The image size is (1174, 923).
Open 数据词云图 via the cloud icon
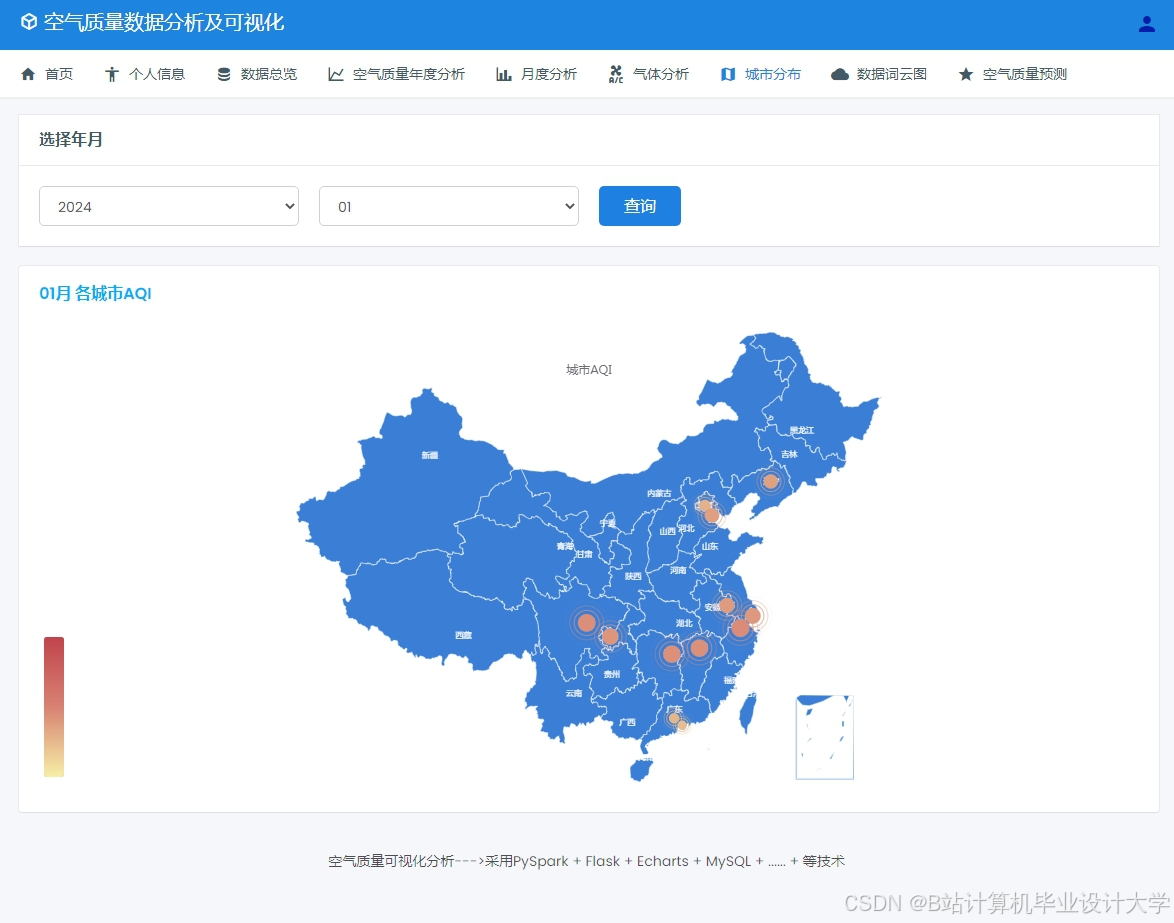[839, 73]
